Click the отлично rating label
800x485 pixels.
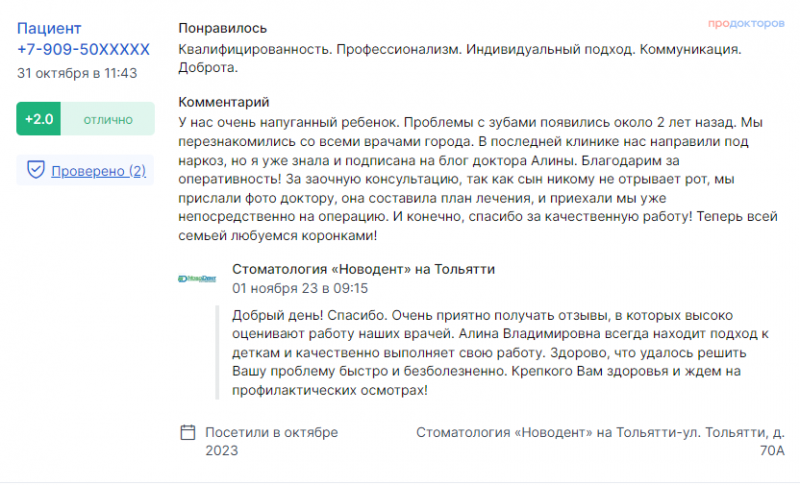tap(108, 119)
